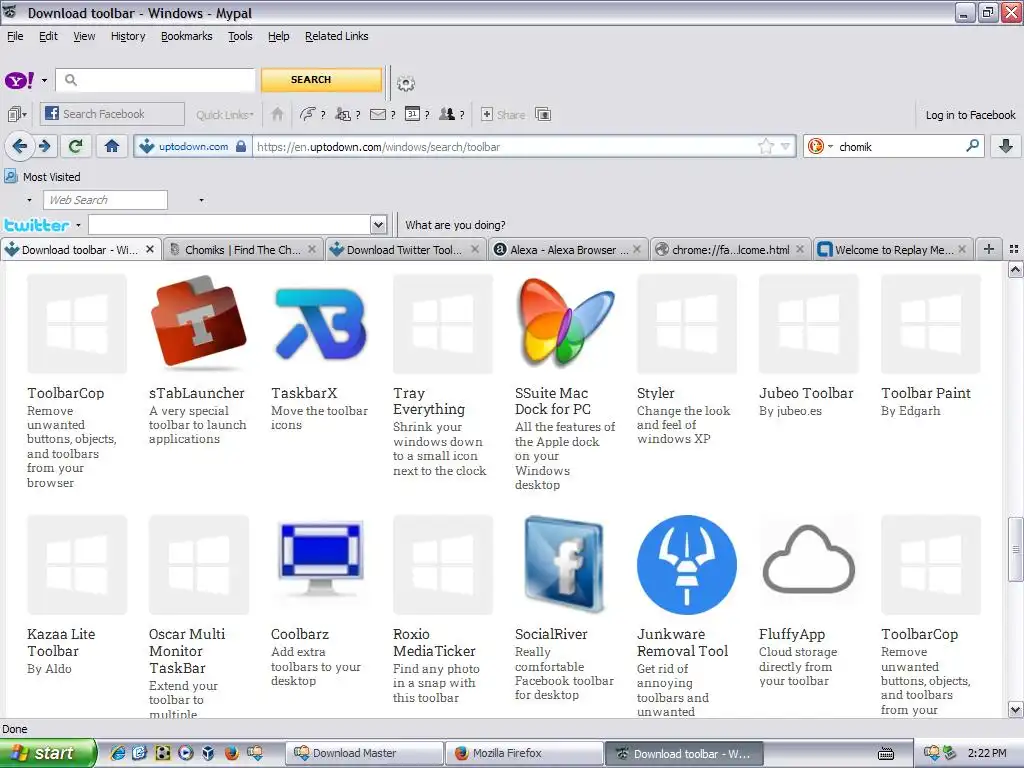The width and height of the screenshot is (1024, 768).
Task: Open the SSuite Mac Dock butterfly icon
Action: pos(565,323)
